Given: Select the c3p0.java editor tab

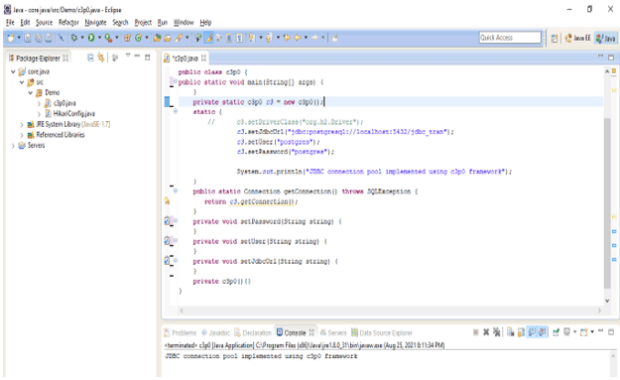Looking at the screenshot, I should pos(185,59).
